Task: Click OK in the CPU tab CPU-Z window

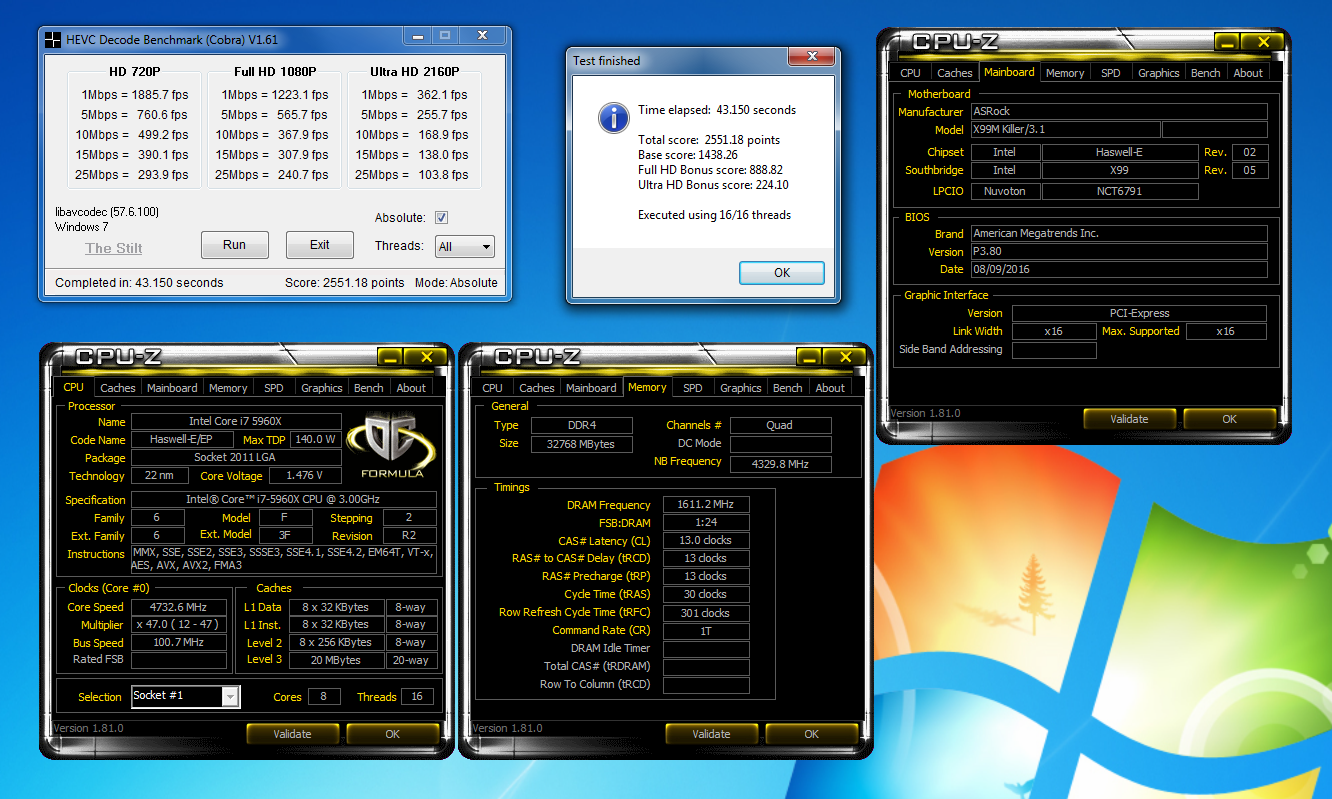Action: [x=392, y=734]
